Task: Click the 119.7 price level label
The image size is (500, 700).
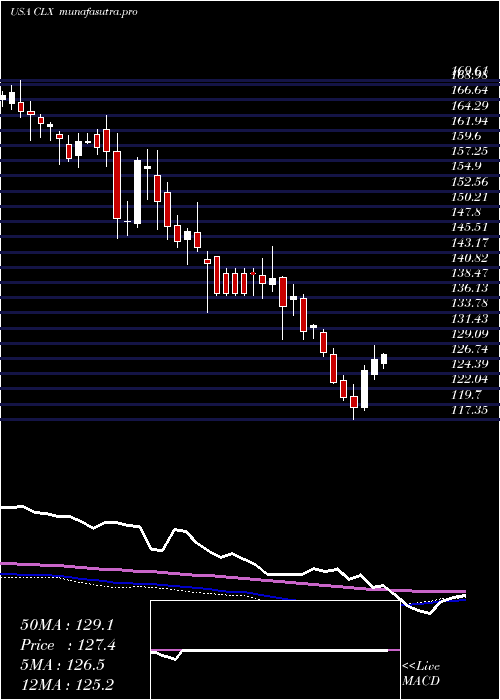Action: tap(467, 394)
